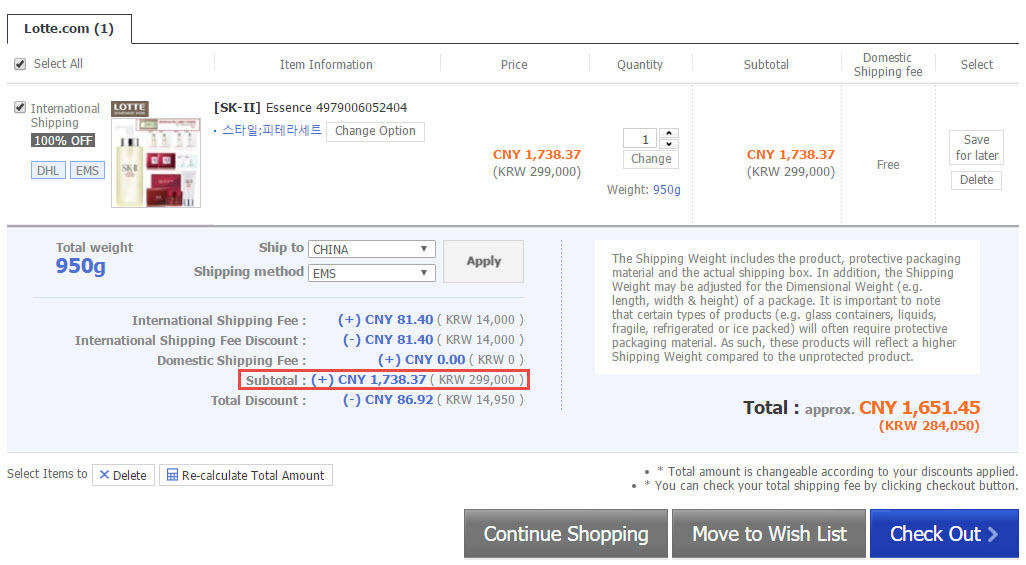Click Delete selected items button
This screenshot has width=1026, height=565.
(x=123, y=475)
